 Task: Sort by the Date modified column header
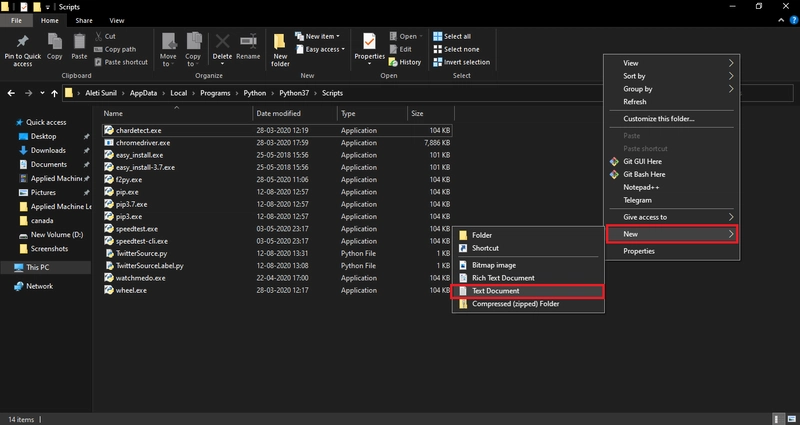tap(295, 113)
